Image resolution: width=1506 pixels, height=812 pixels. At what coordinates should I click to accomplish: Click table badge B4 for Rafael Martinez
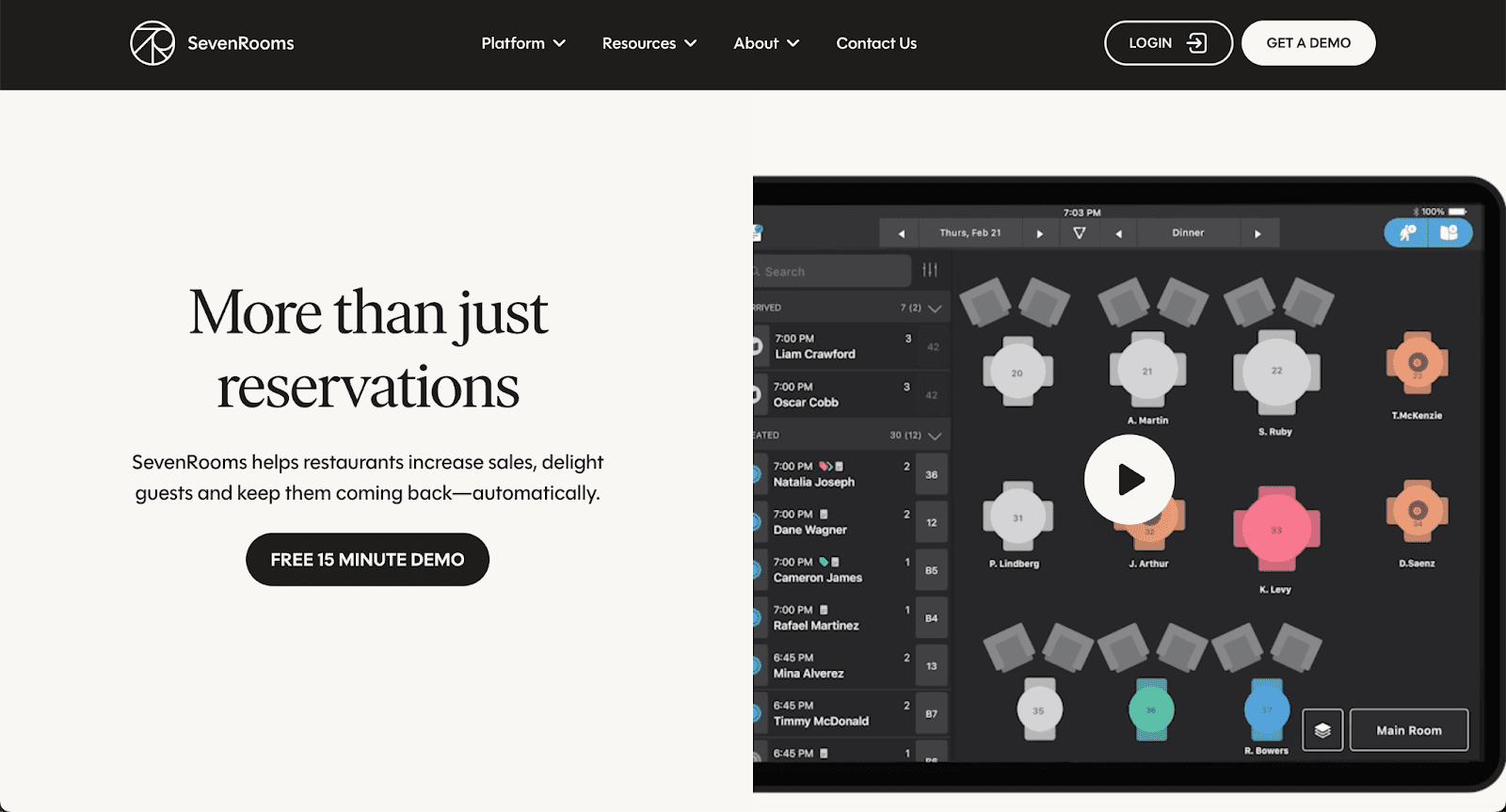[x=931, y=619]
